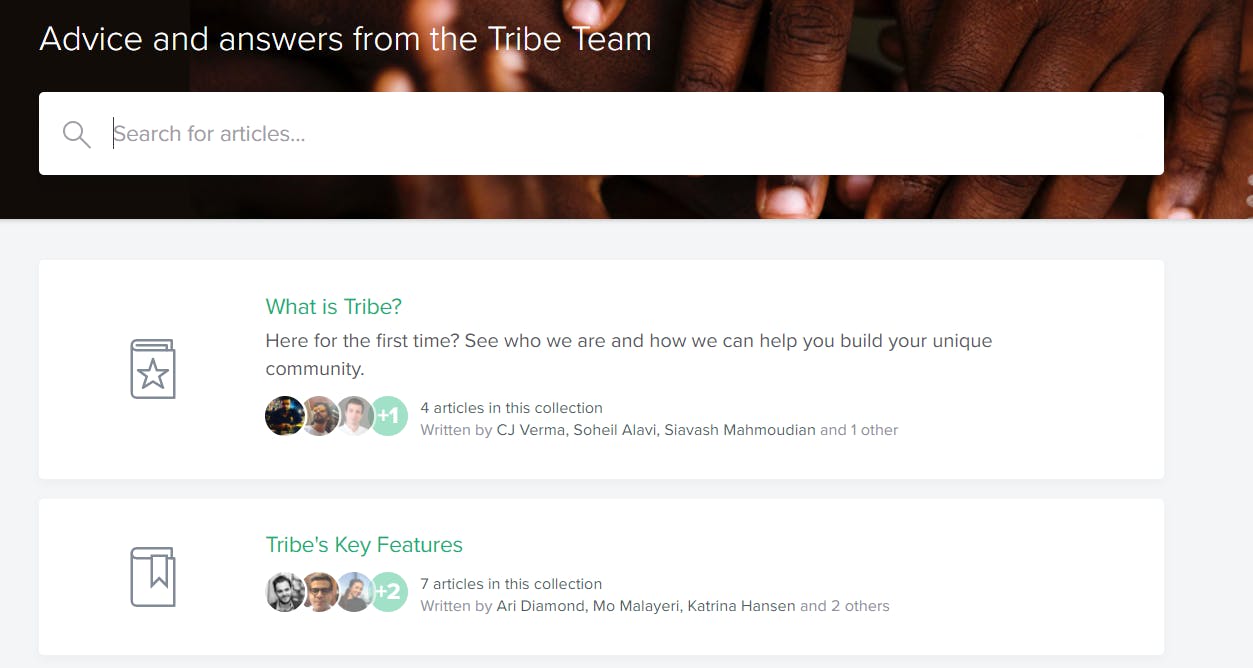Screen dimensions: 1253x668
Task: Click Soheil Alavi's avatar
Action: pyautogui.click(x=320, y=416)
